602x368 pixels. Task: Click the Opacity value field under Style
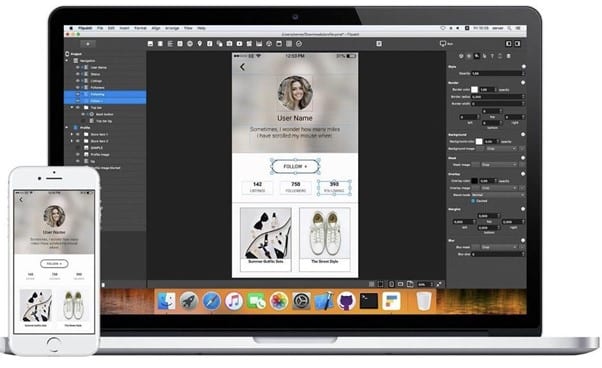pos(498,73)
